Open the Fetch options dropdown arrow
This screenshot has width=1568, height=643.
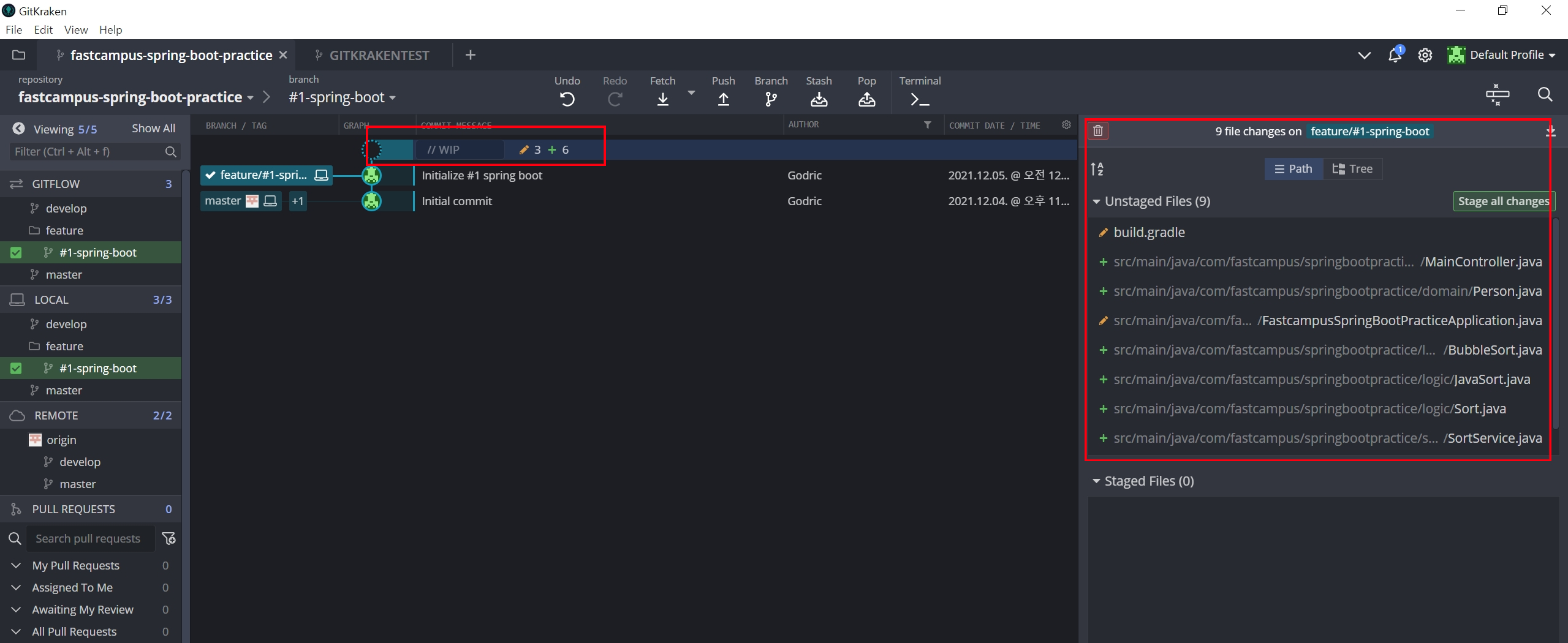[691, 93]
